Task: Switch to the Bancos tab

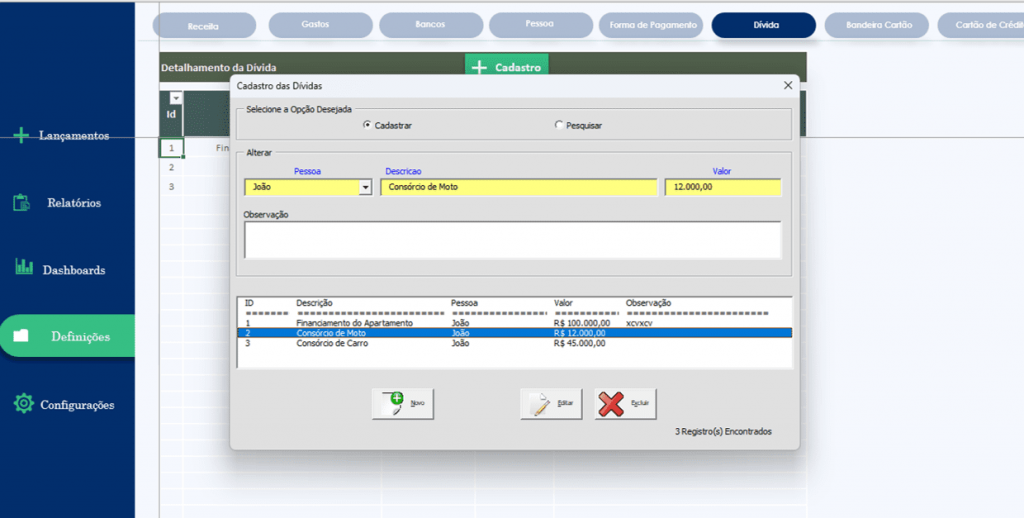Action: [431, 25]
